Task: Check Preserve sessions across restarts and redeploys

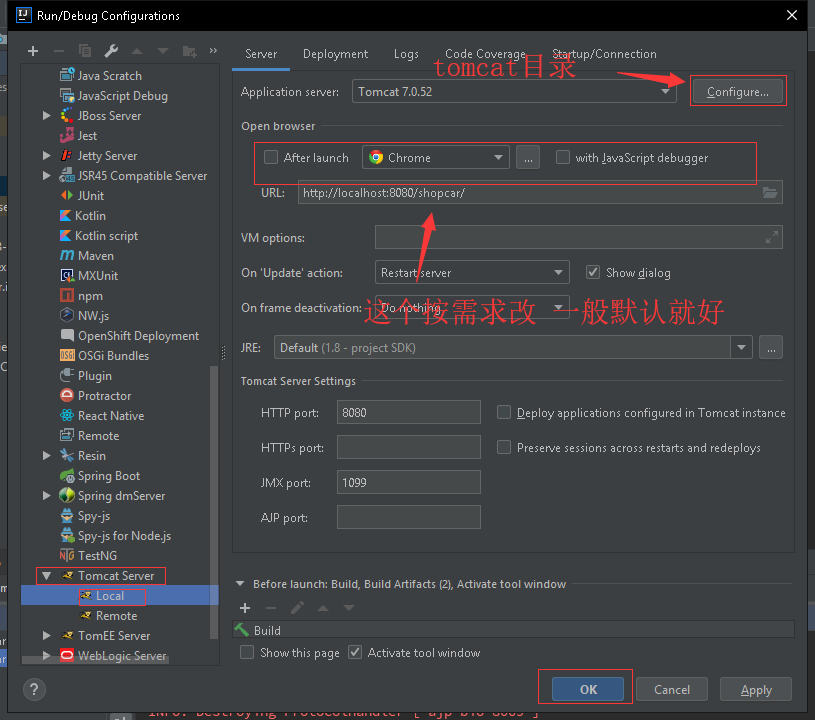Action: [504, 448]
